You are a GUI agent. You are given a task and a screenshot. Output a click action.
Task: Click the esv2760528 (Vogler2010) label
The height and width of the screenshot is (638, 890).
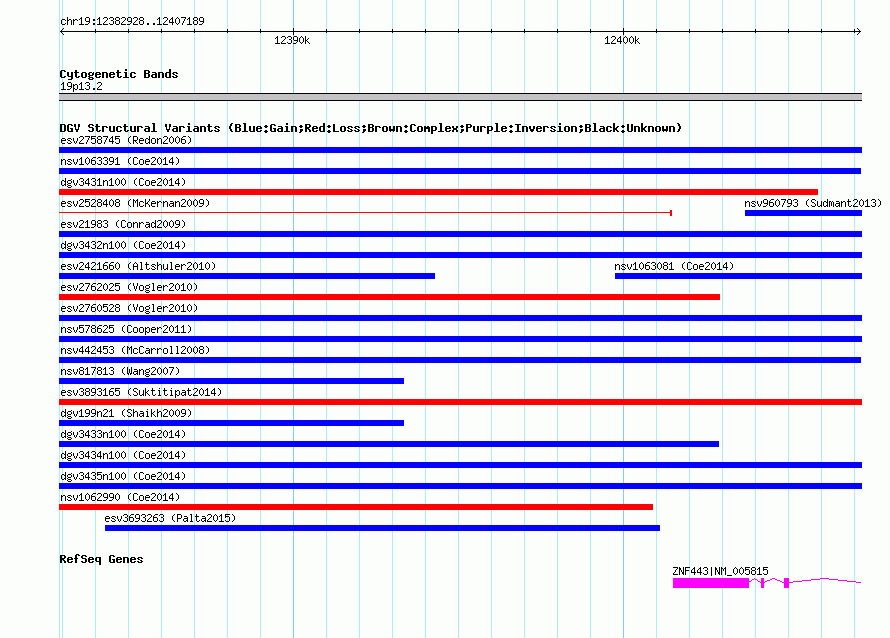[x=129, y=308]
